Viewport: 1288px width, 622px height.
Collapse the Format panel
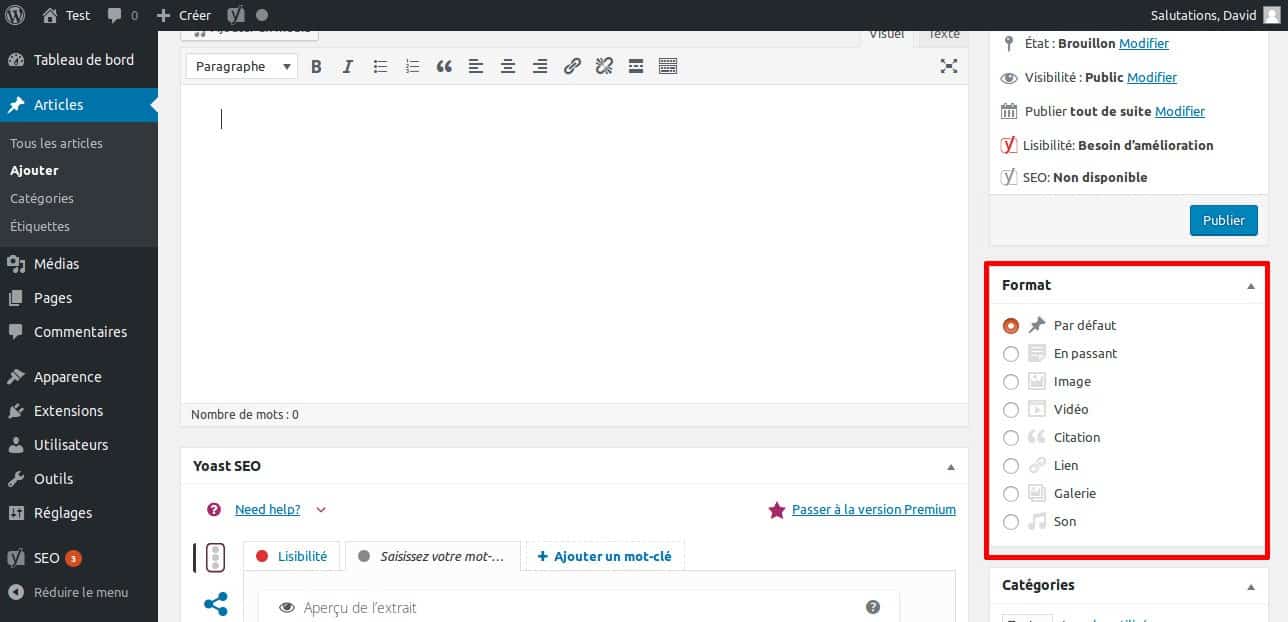[1249, 285]
